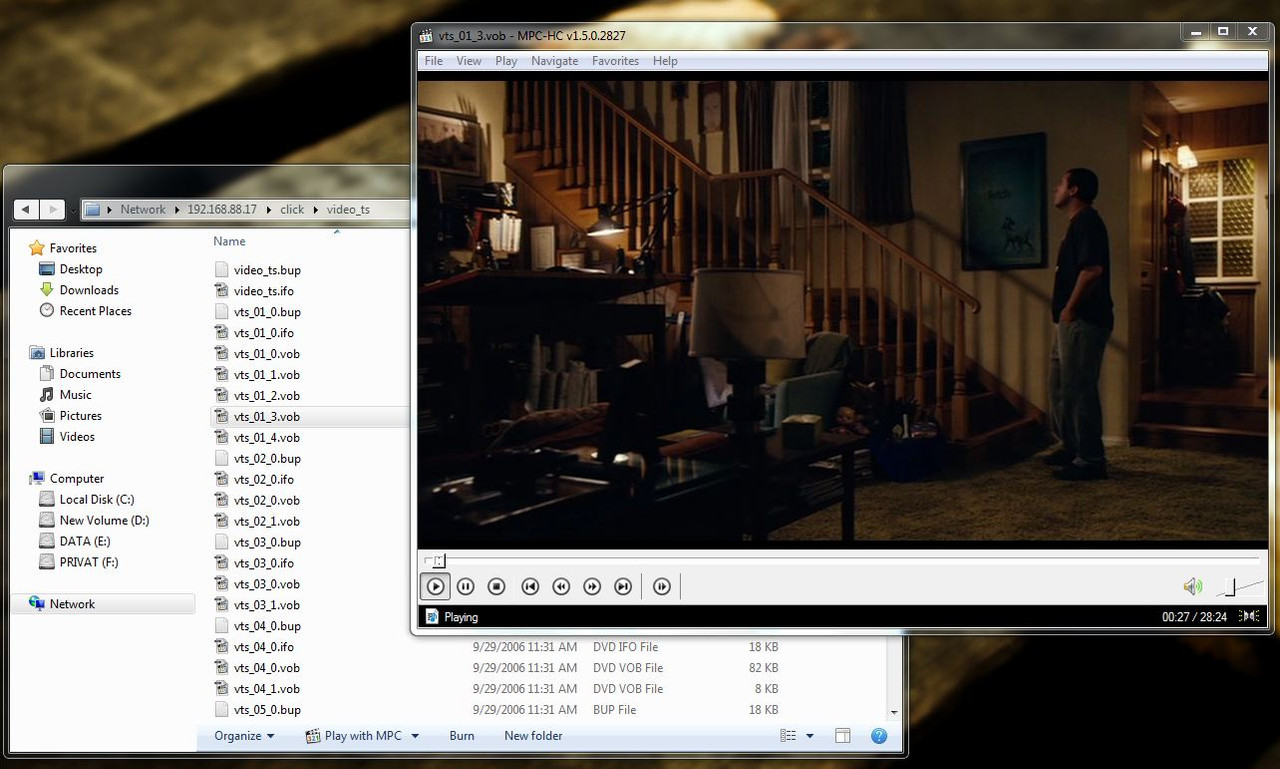Click the skip to next chapter icon
Viewport: 1280px width, 769px height.
623,587
